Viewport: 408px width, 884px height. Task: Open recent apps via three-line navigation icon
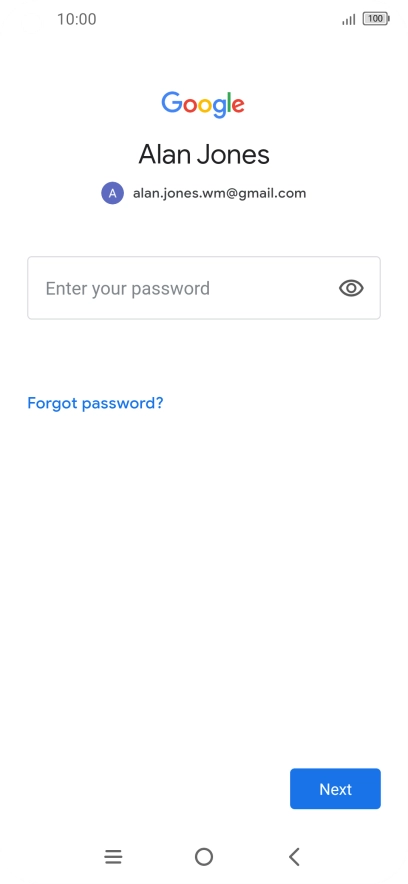point(113,857)
